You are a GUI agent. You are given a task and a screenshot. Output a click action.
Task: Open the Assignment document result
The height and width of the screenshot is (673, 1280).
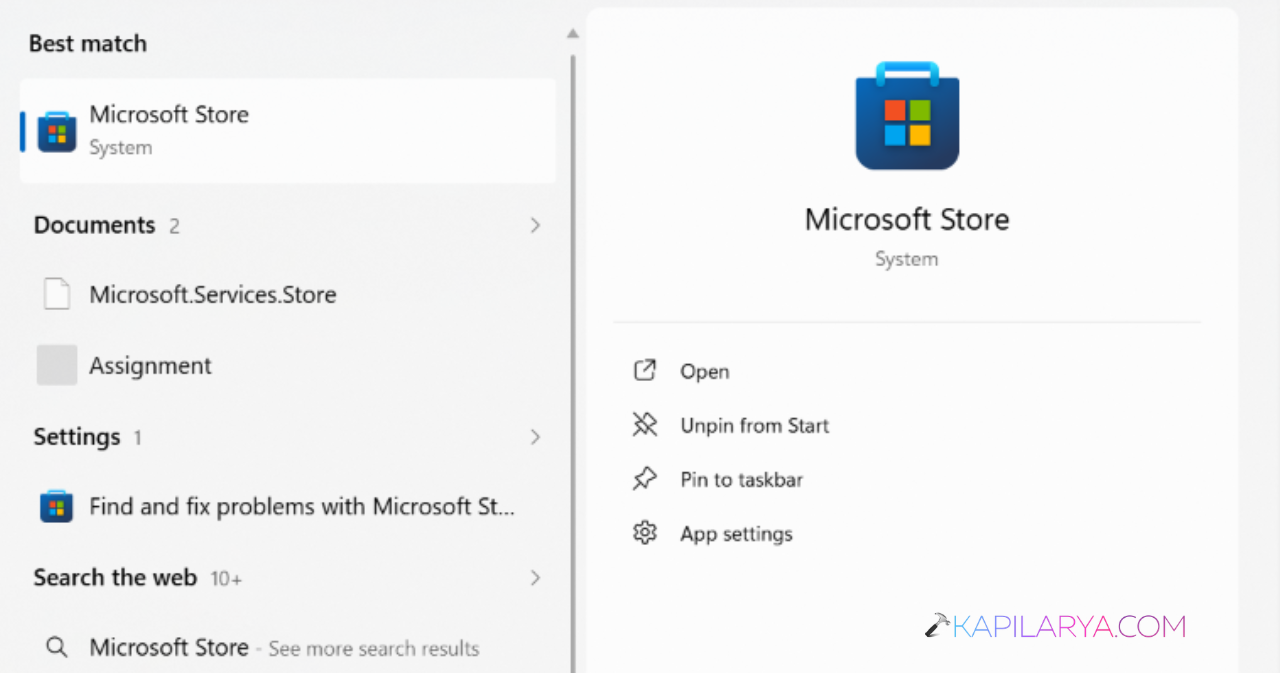click(287, 365)
